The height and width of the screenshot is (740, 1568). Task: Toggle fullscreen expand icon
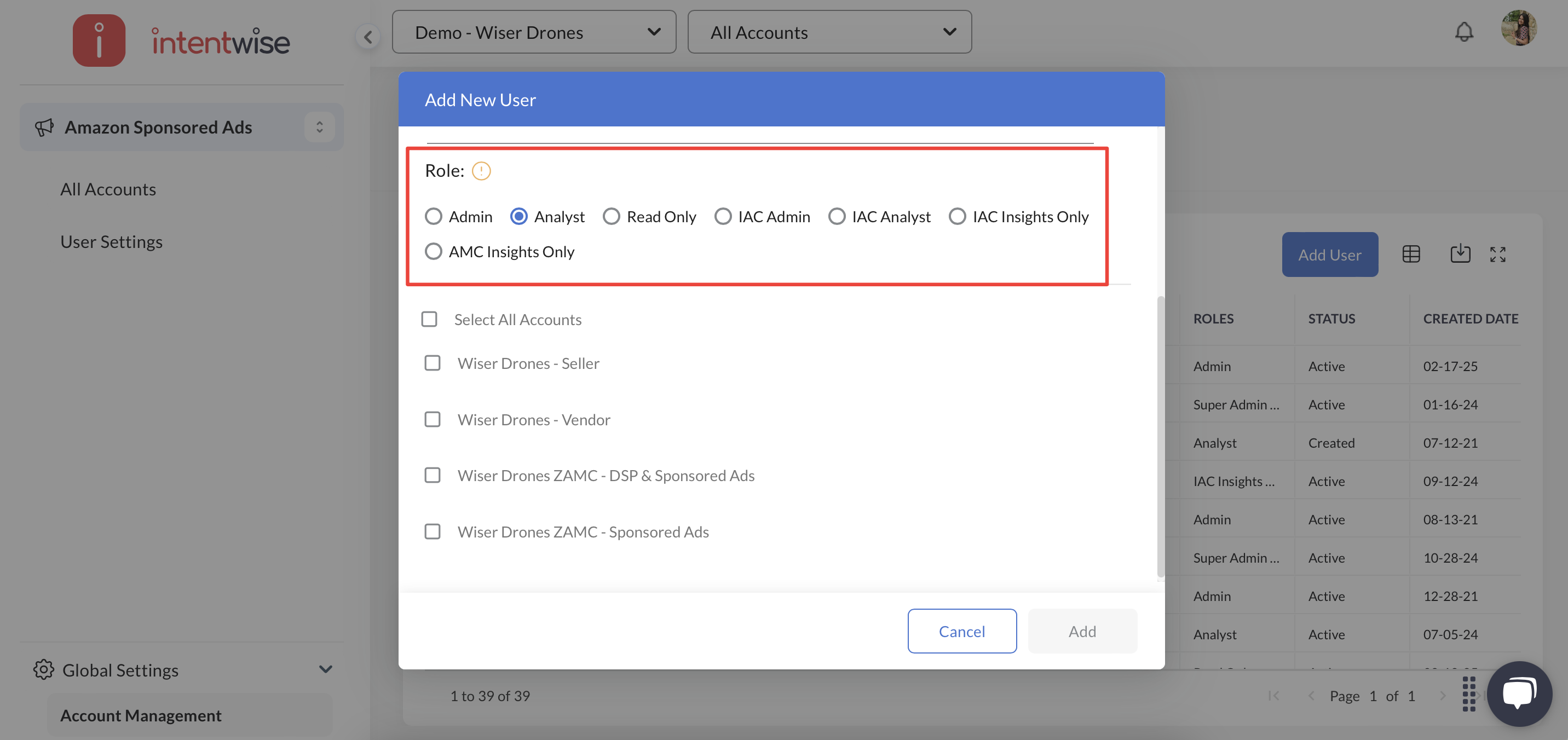click(1497, 255)
